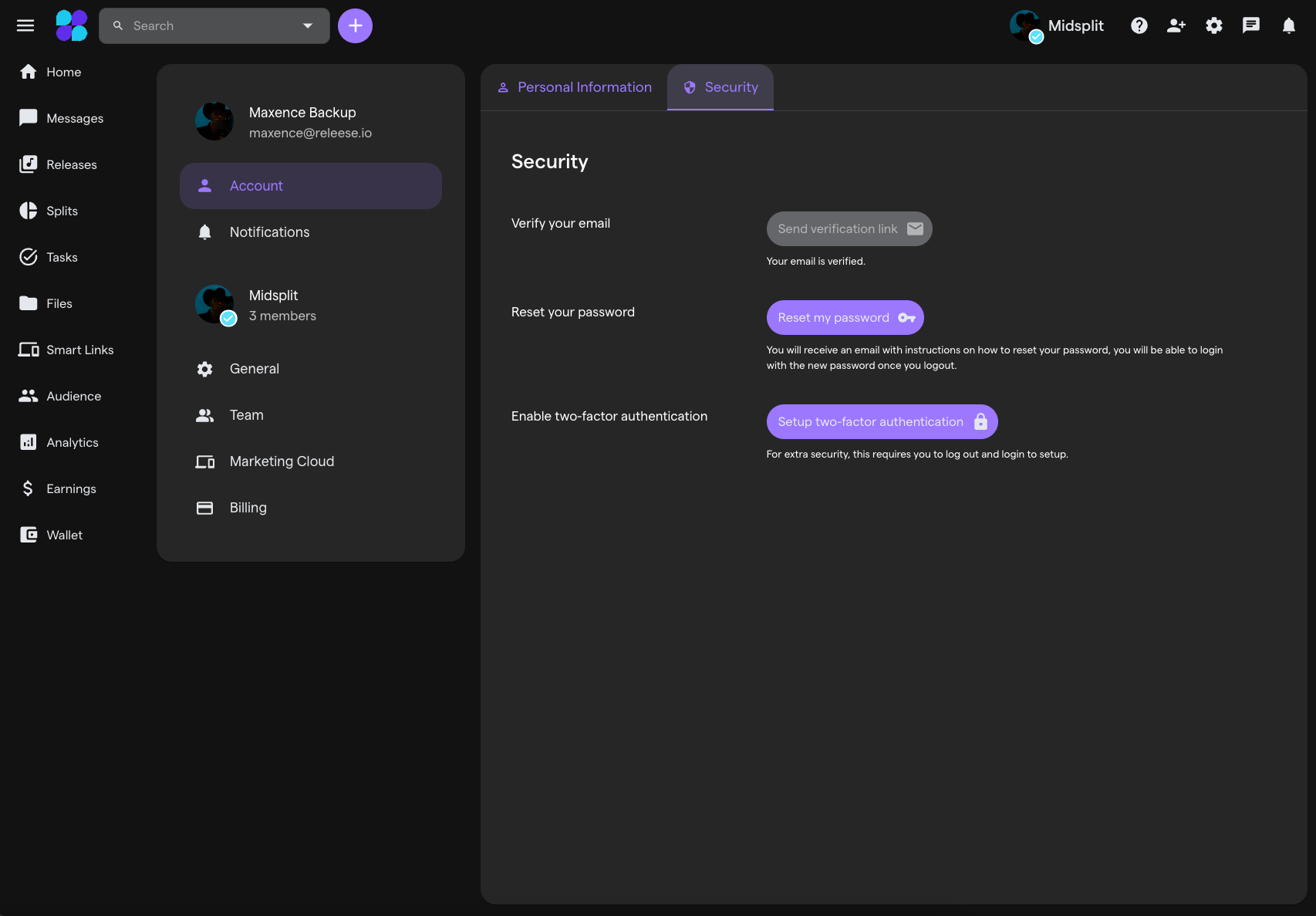The width and height of the screenshot is (1316, 916).
Task: Open settings gear in top bar
Action: point(1214,25)
